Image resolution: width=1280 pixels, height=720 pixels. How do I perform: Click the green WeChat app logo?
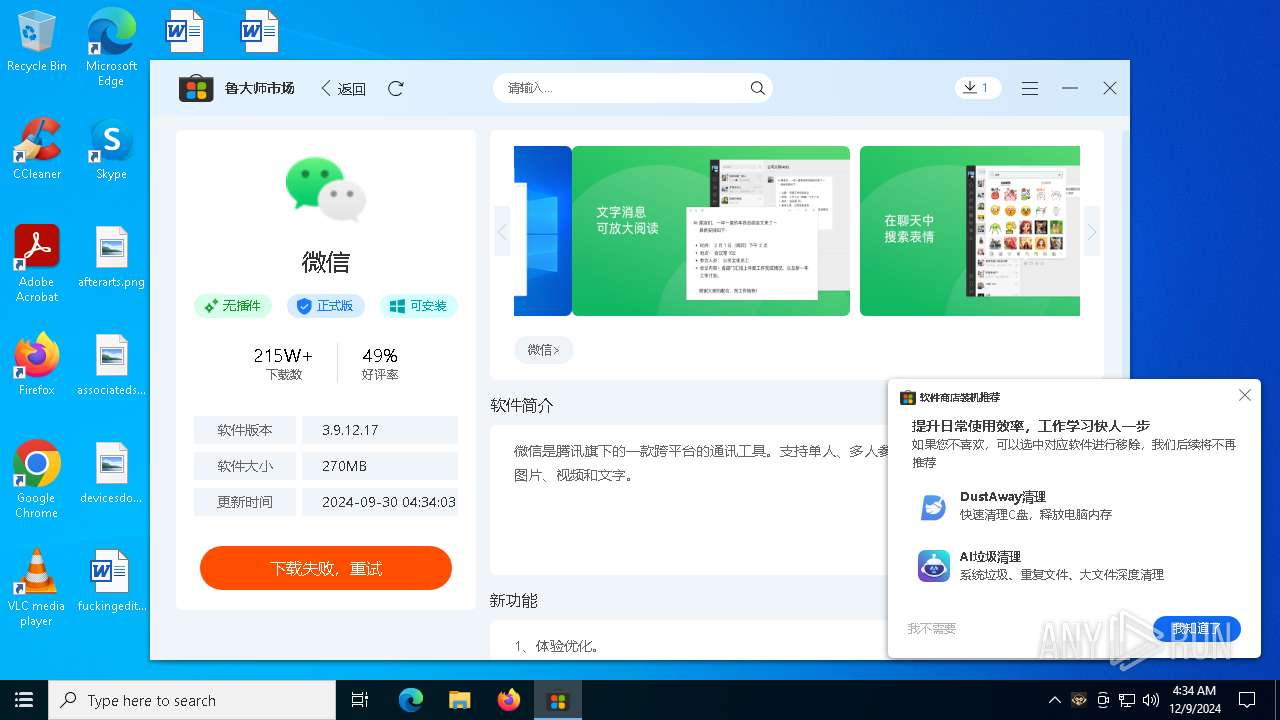[x=326, y=188]
